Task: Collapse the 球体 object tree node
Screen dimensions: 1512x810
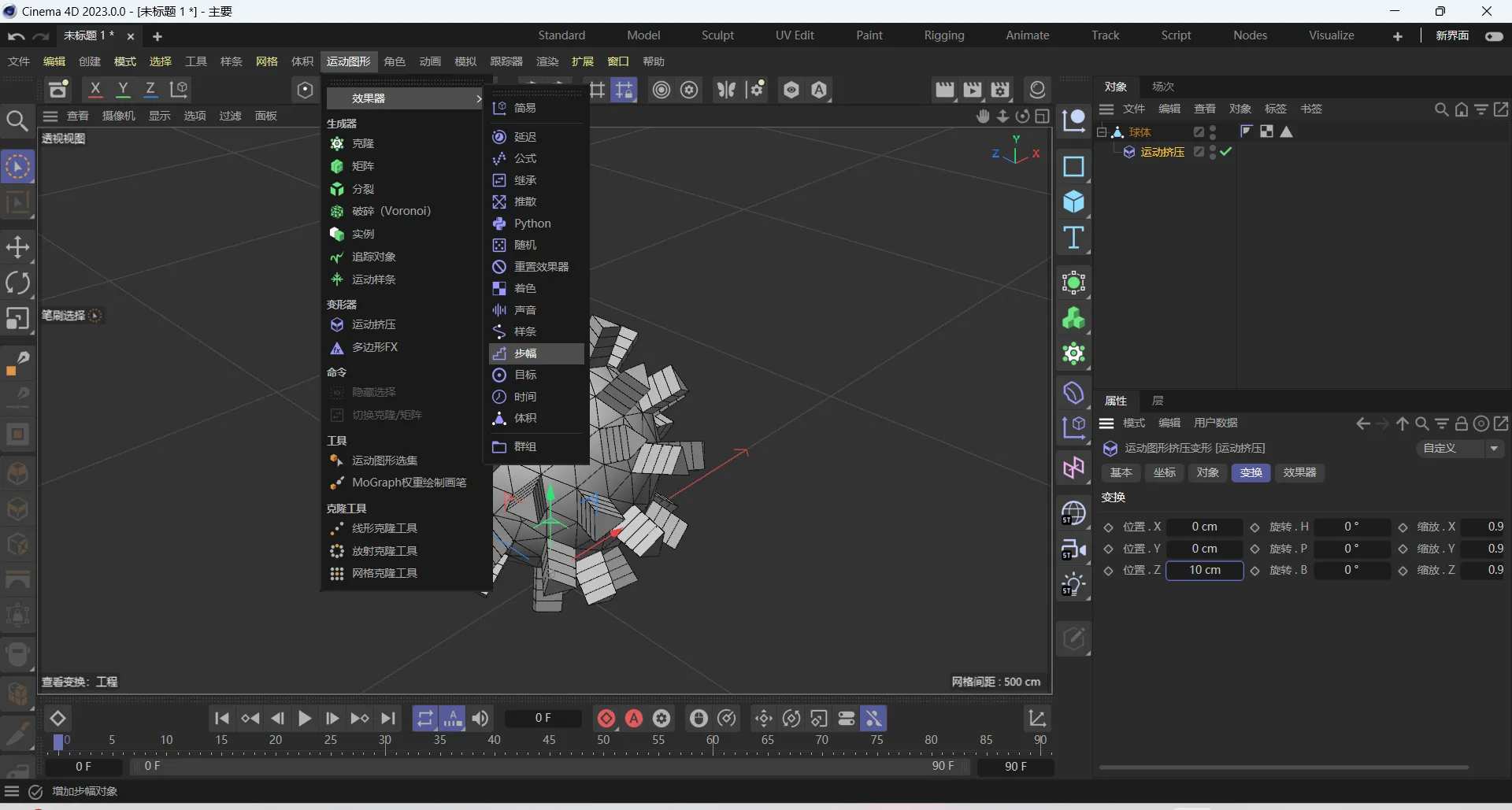Action: 1102,132
